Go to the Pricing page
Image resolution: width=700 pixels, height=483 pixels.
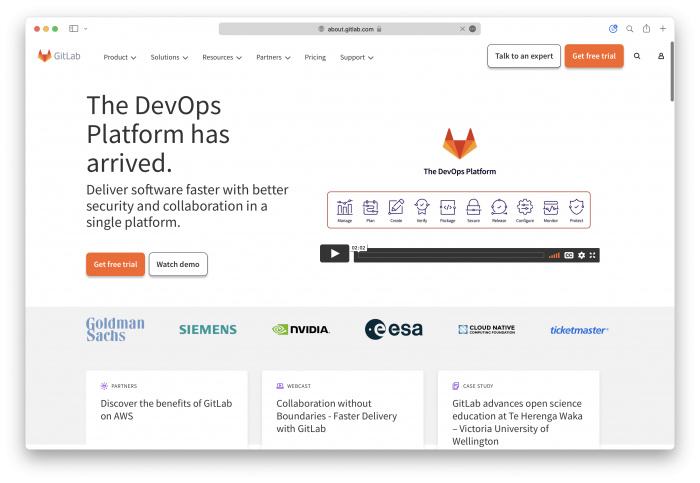[315, 57]
